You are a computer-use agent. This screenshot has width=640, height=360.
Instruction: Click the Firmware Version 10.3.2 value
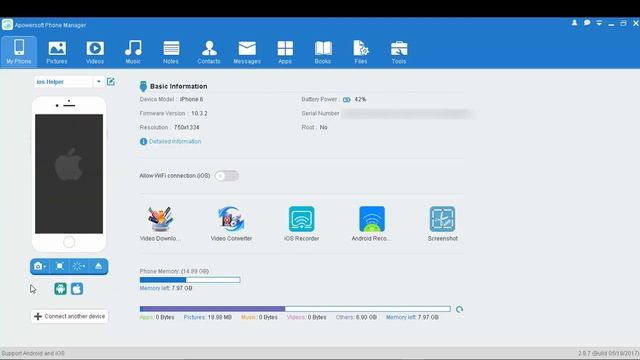200,113
